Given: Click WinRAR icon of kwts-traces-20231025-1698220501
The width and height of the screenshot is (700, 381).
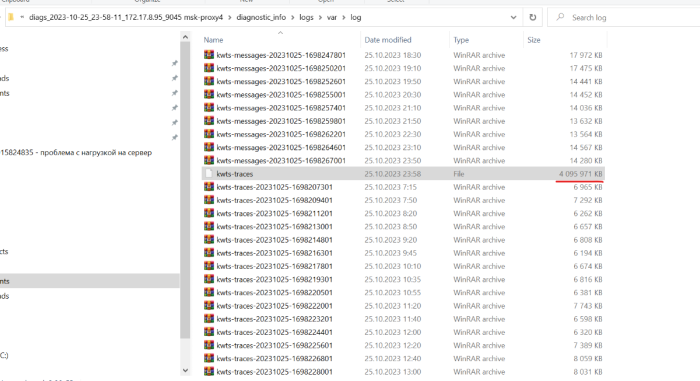Looking at the screenshot, I should (208, 292).
